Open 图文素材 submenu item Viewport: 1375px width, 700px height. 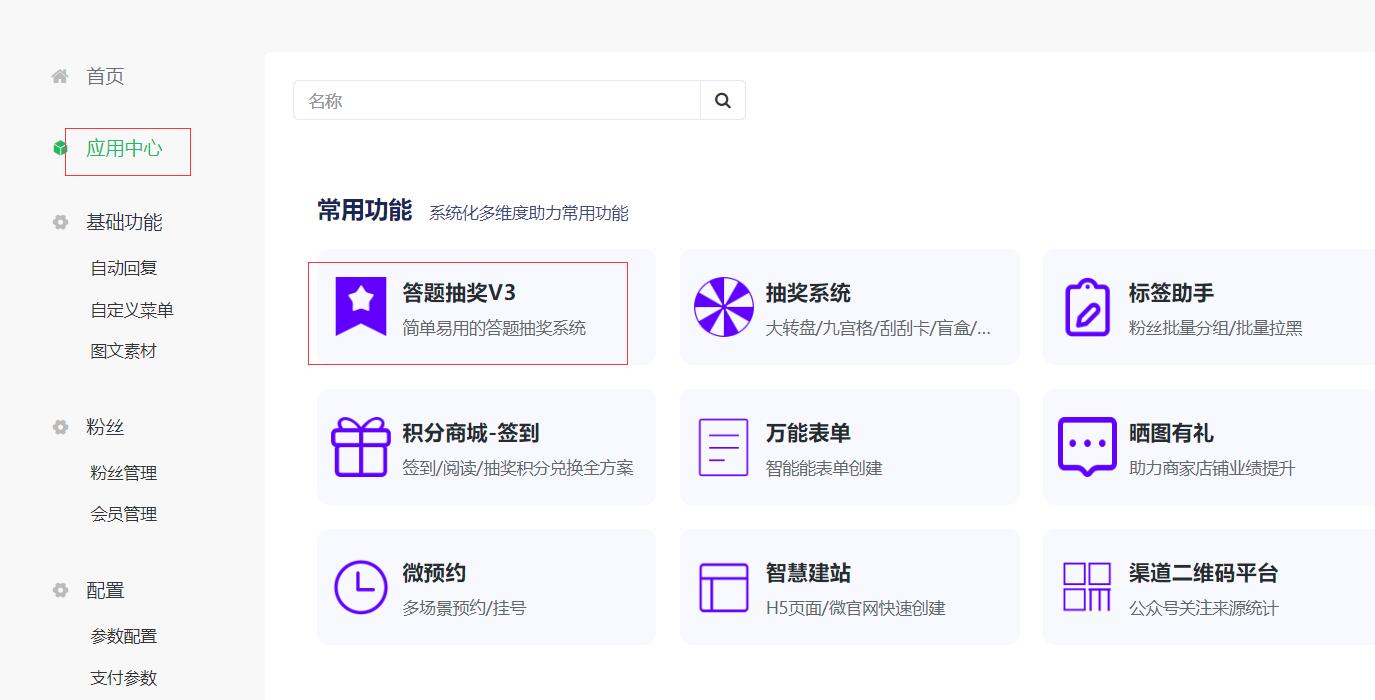pos(124,351)
